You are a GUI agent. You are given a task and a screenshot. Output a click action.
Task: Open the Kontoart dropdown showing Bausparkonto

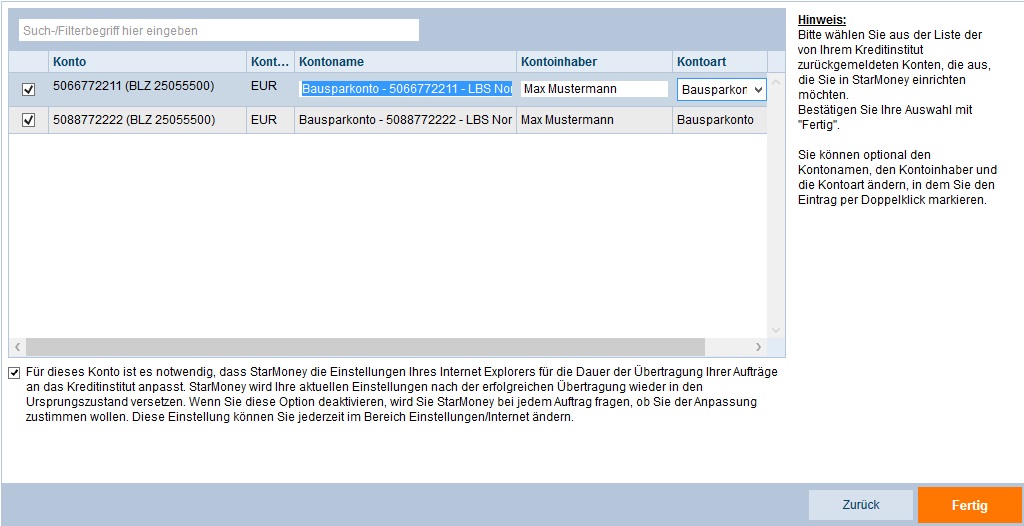point(721,90)
